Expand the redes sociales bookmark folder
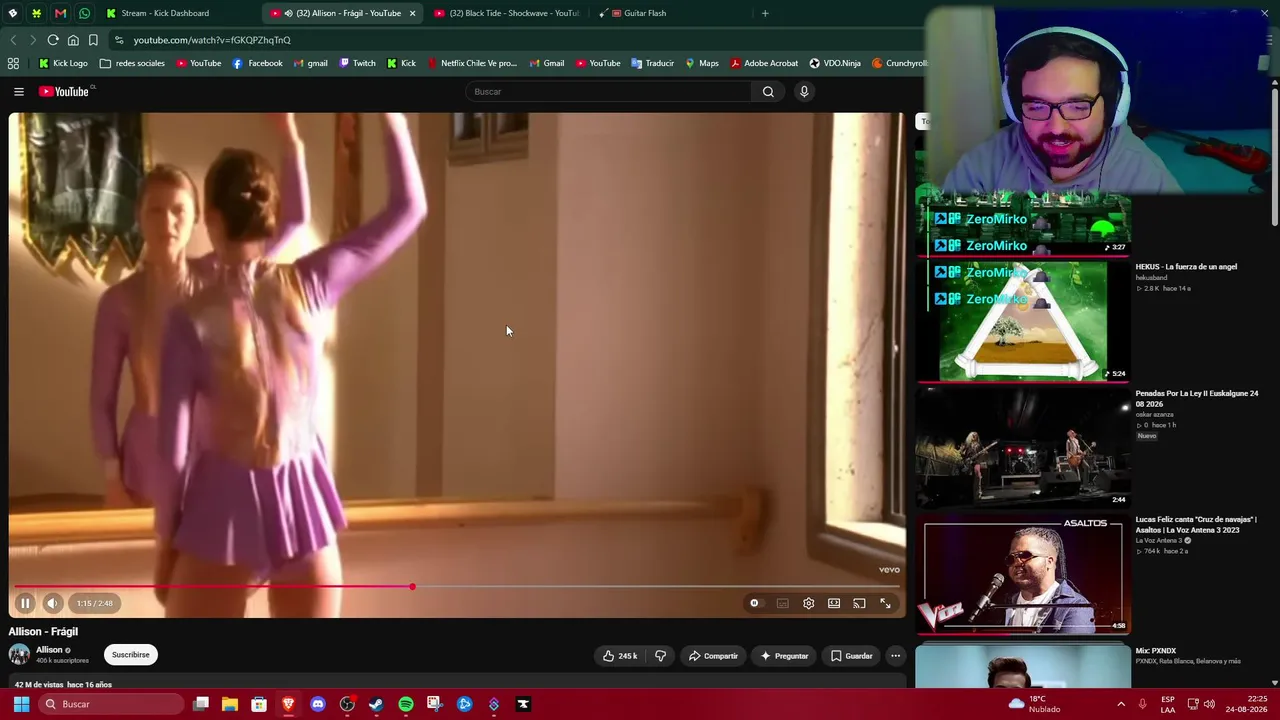The height and width of the screenshot is (720, 1280). 132,63
